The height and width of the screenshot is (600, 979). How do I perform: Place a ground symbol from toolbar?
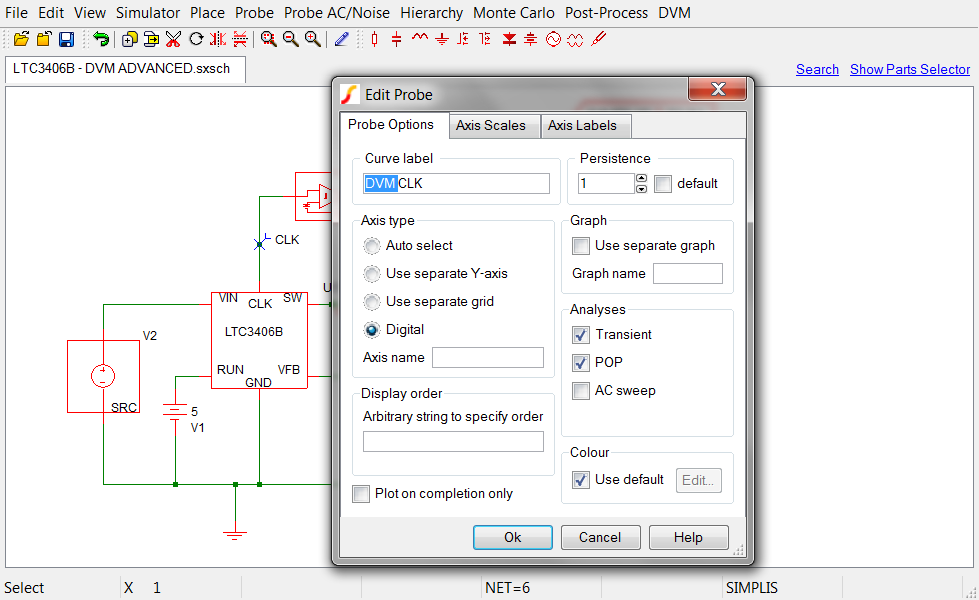[441, 39]
